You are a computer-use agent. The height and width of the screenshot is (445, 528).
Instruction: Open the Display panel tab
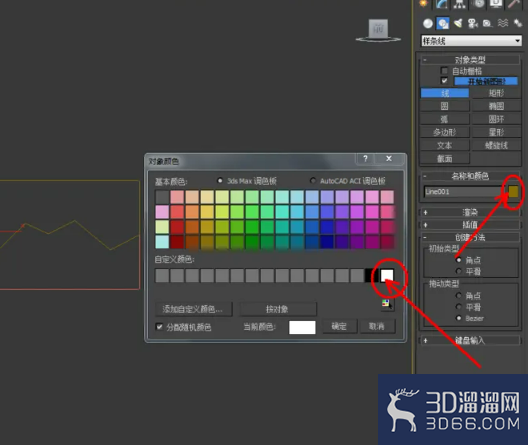coord(496,3)
